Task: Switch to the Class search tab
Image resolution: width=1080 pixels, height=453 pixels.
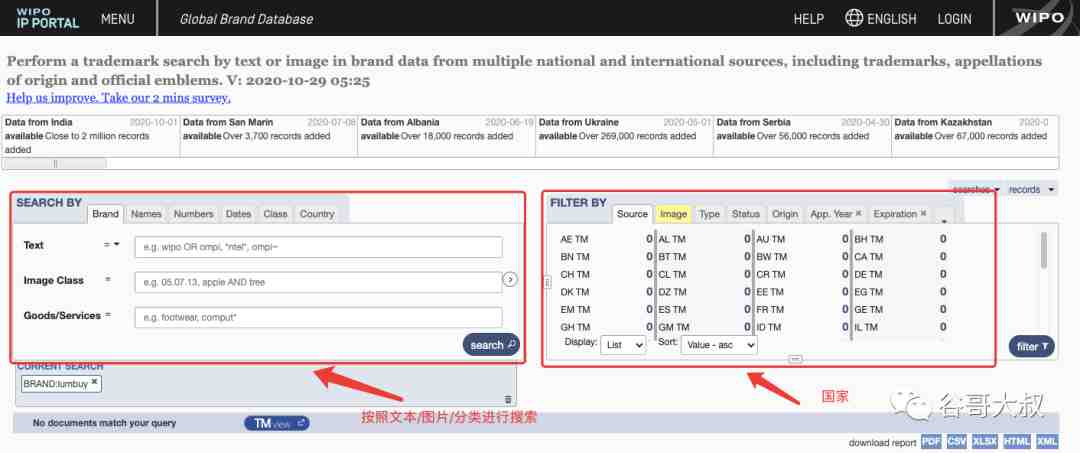Action: [275, 214]
